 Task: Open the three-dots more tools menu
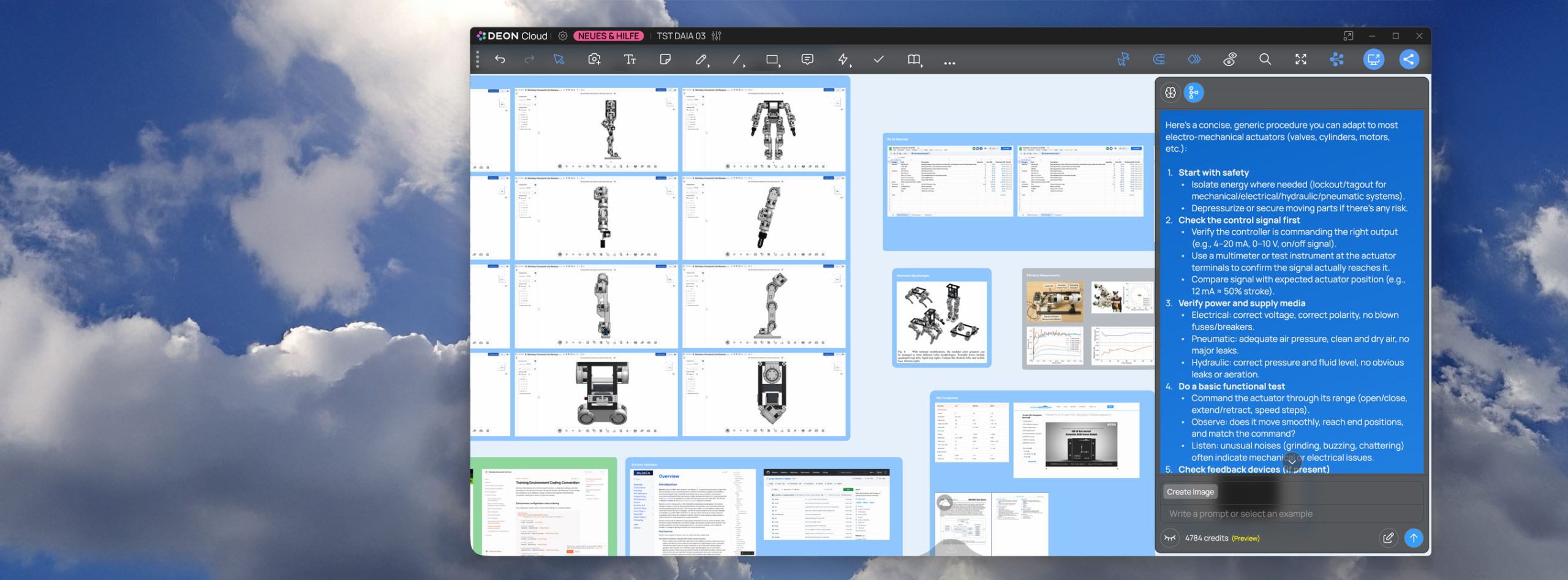[949, 62]
